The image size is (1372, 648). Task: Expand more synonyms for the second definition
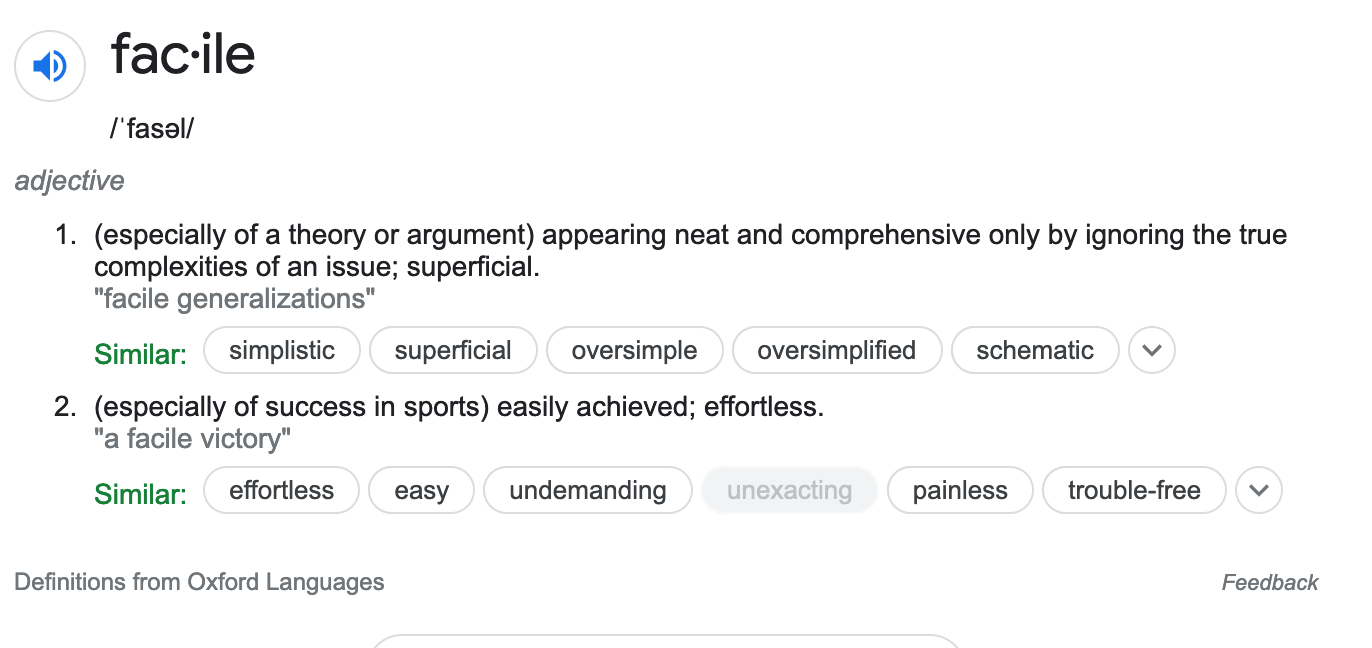tap(1258, 491)
